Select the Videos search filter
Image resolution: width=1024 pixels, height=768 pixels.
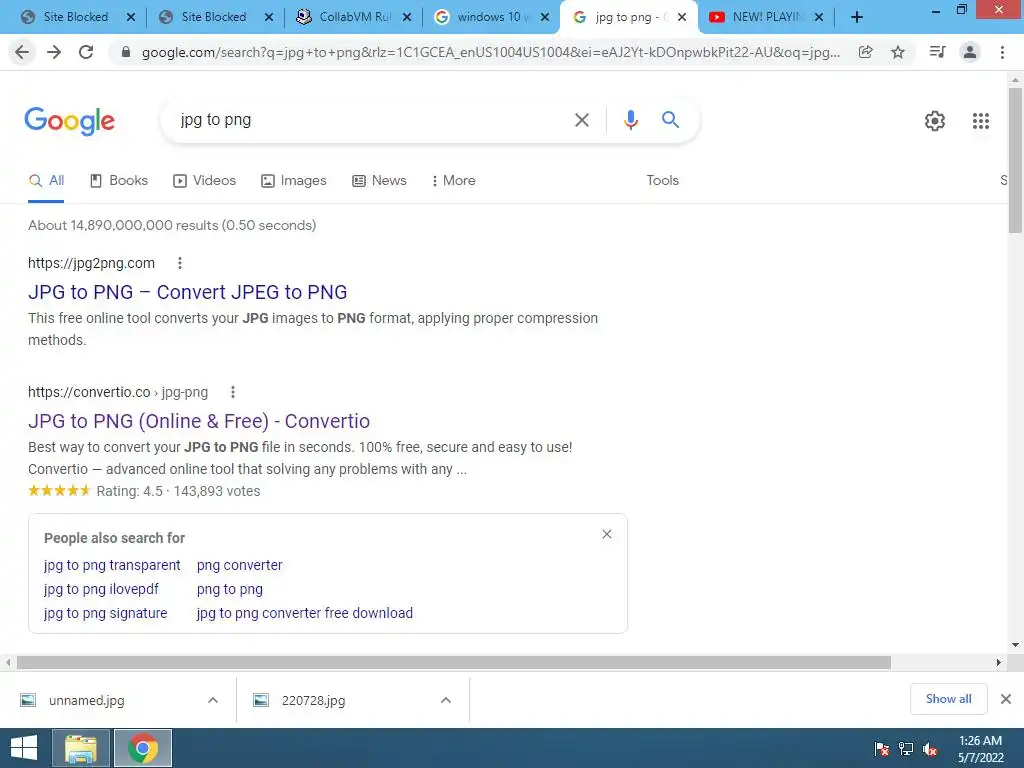tap(204, 181)
